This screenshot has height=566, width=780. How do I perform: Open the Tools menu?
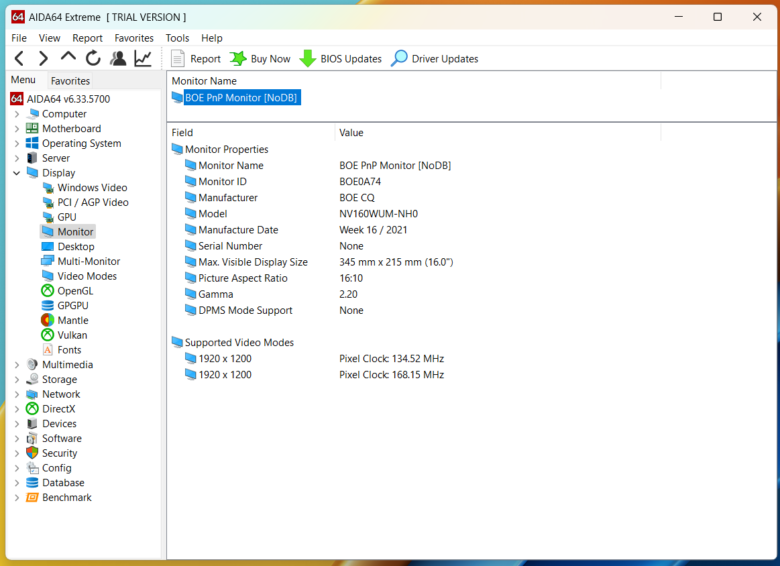(x=177, y=38)
